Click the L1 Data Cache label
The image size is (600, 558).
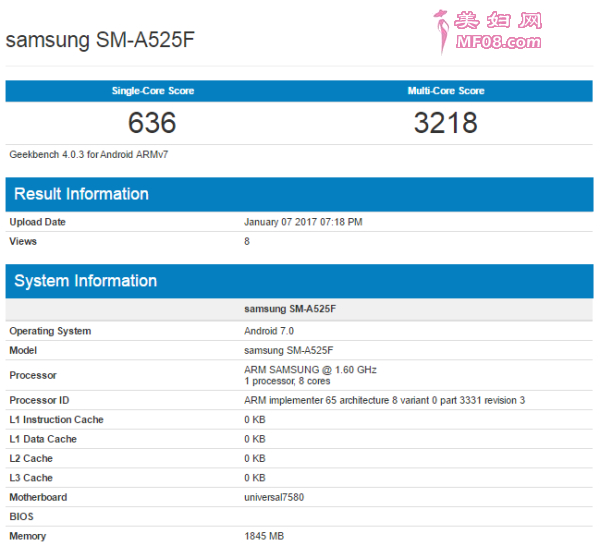(x=43, y=439)
